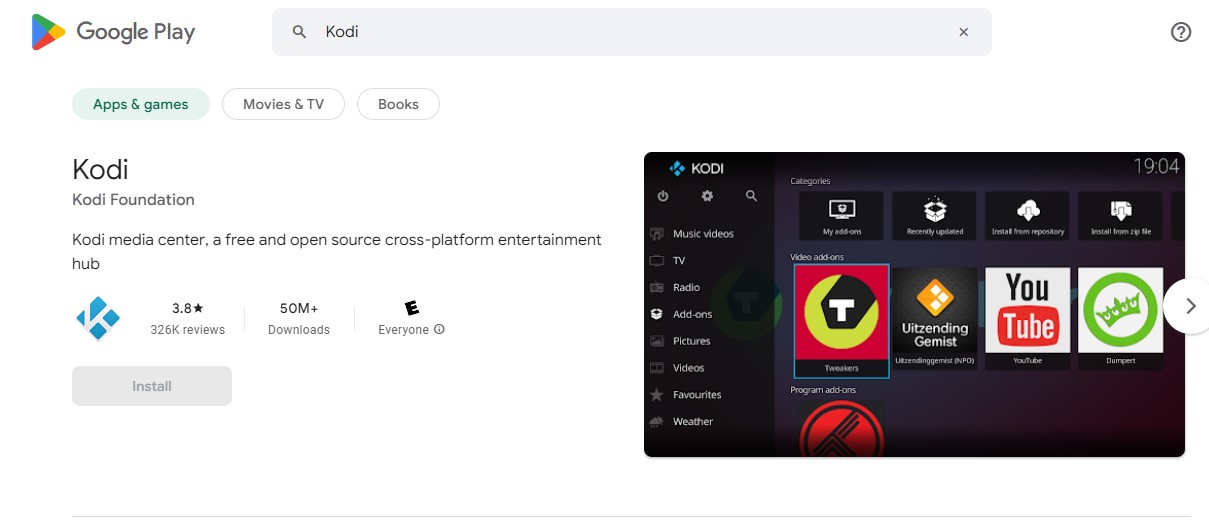Click the 326K reviews rating

187,319
